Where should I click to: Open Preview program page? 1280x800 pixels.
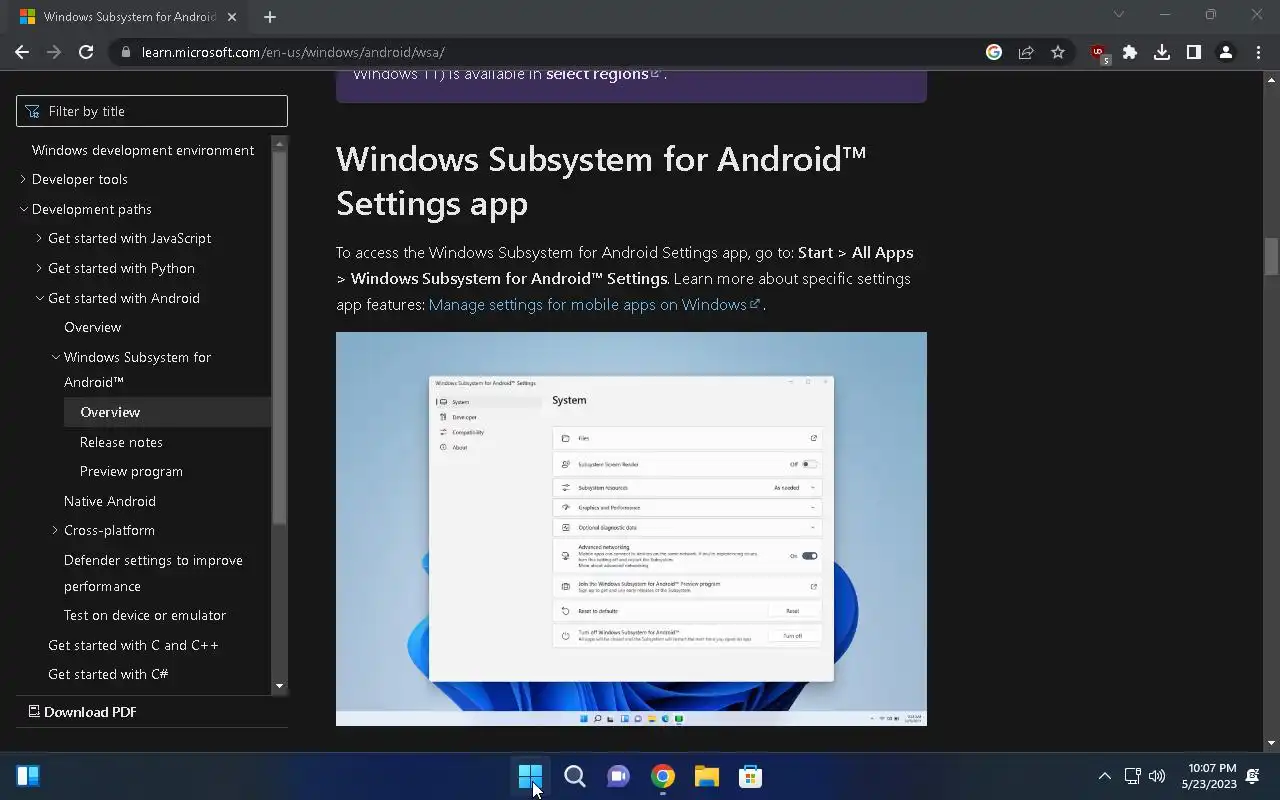pos(131,471)
